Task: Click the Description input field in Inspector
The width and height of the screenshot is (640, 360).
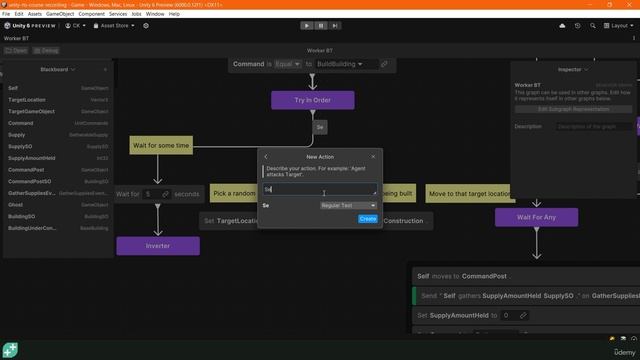Action: [x=594, y=127]
